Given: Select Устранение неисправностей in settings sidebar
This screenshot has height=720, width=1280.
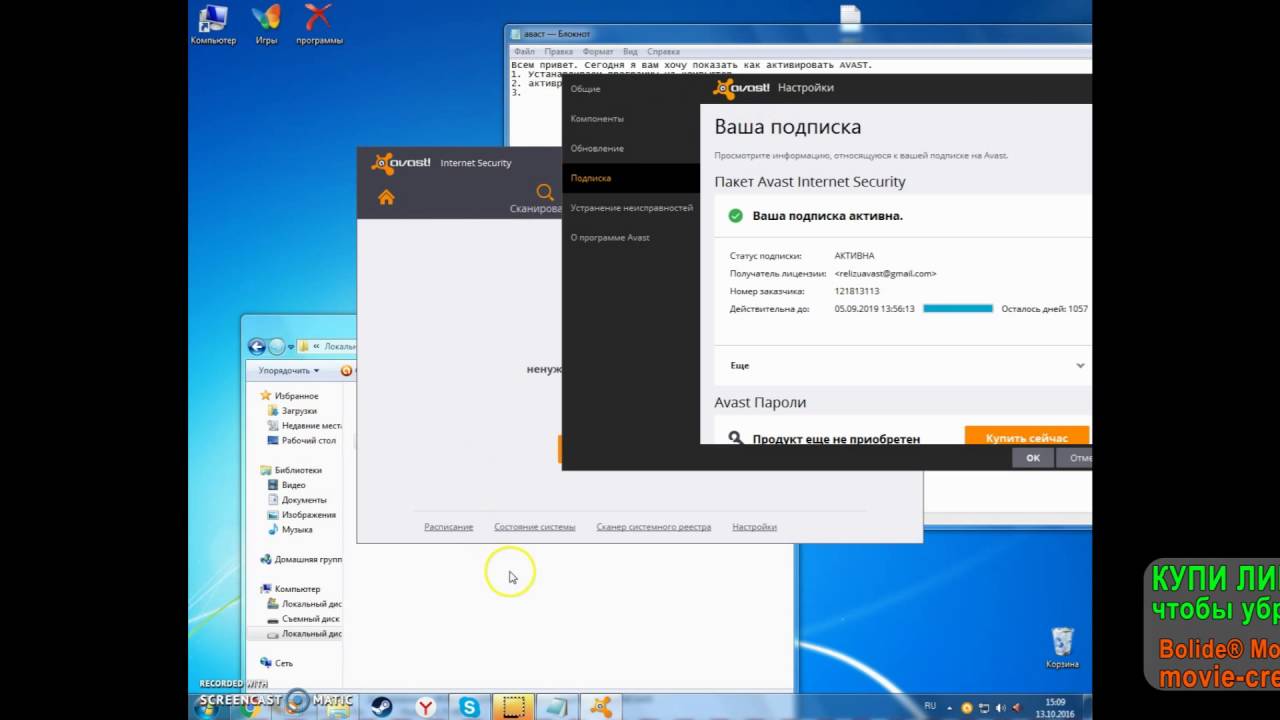Looking at the screenshot, I should 631,207.
